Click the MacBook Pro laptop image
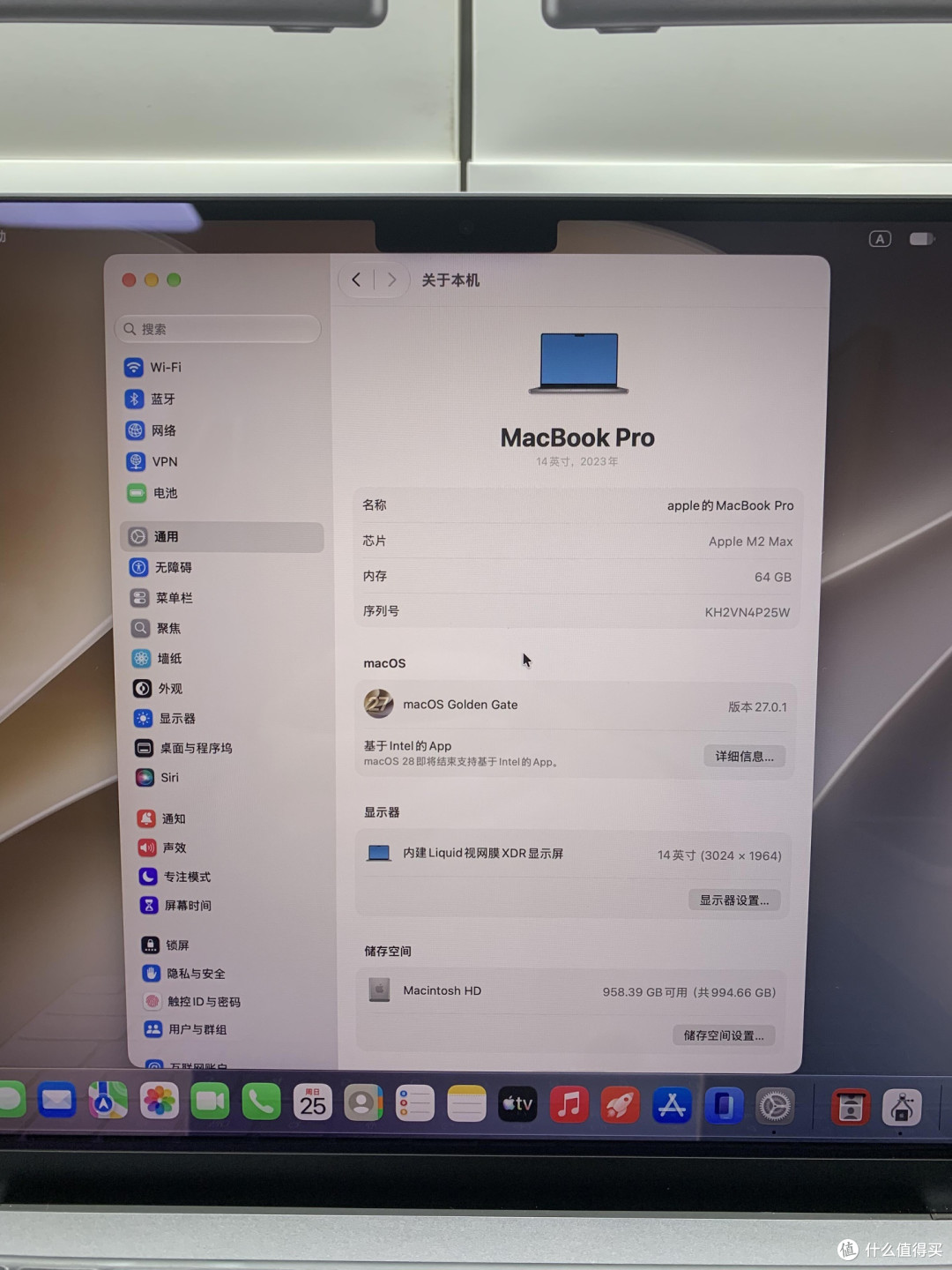 pyautogui.click(x=578, y=363)
